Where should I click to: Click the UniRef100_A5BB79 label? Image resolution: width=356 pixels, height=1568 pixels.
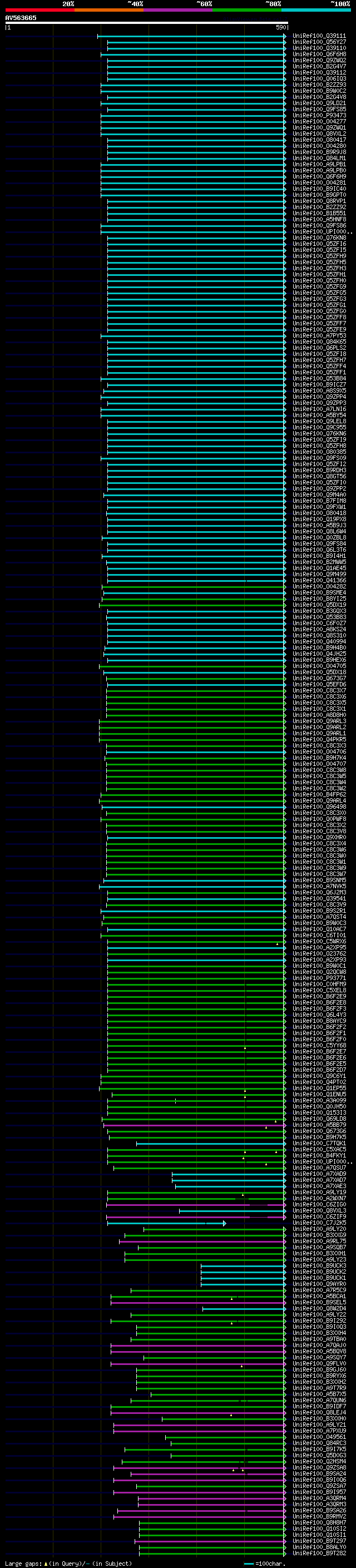point(319,1125)
